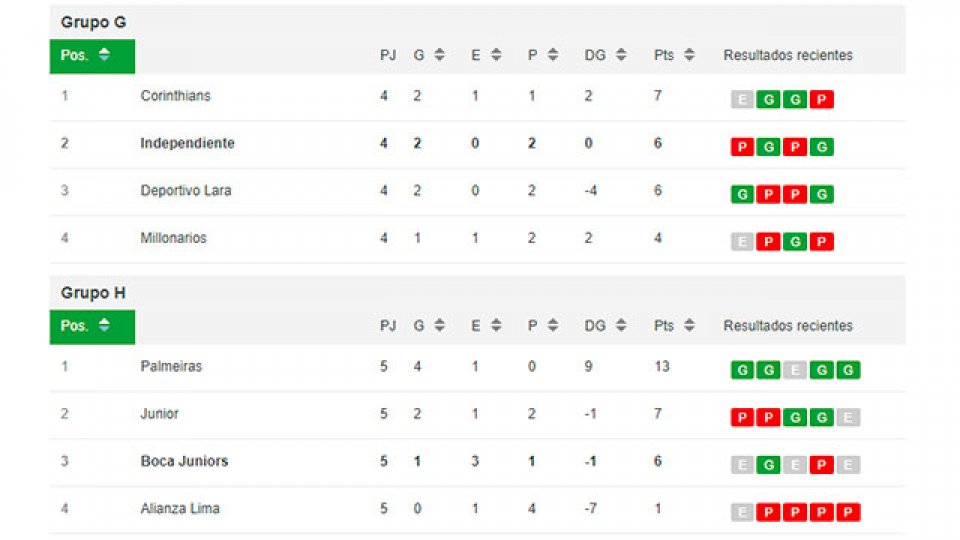
Task: Sort Grupo G by goal difference (DG) arrows
Action: coord(621,56)
